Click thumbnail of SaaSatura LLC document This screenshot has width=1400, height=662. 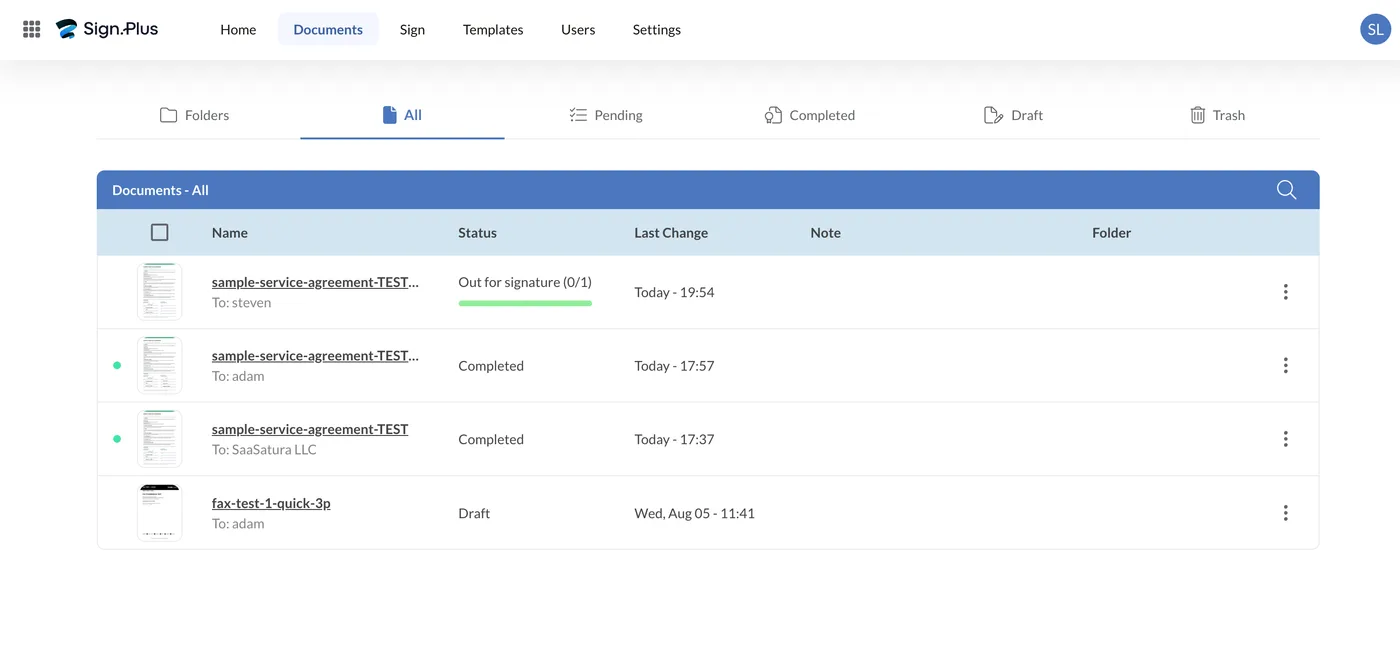click(x=160, y=439)
